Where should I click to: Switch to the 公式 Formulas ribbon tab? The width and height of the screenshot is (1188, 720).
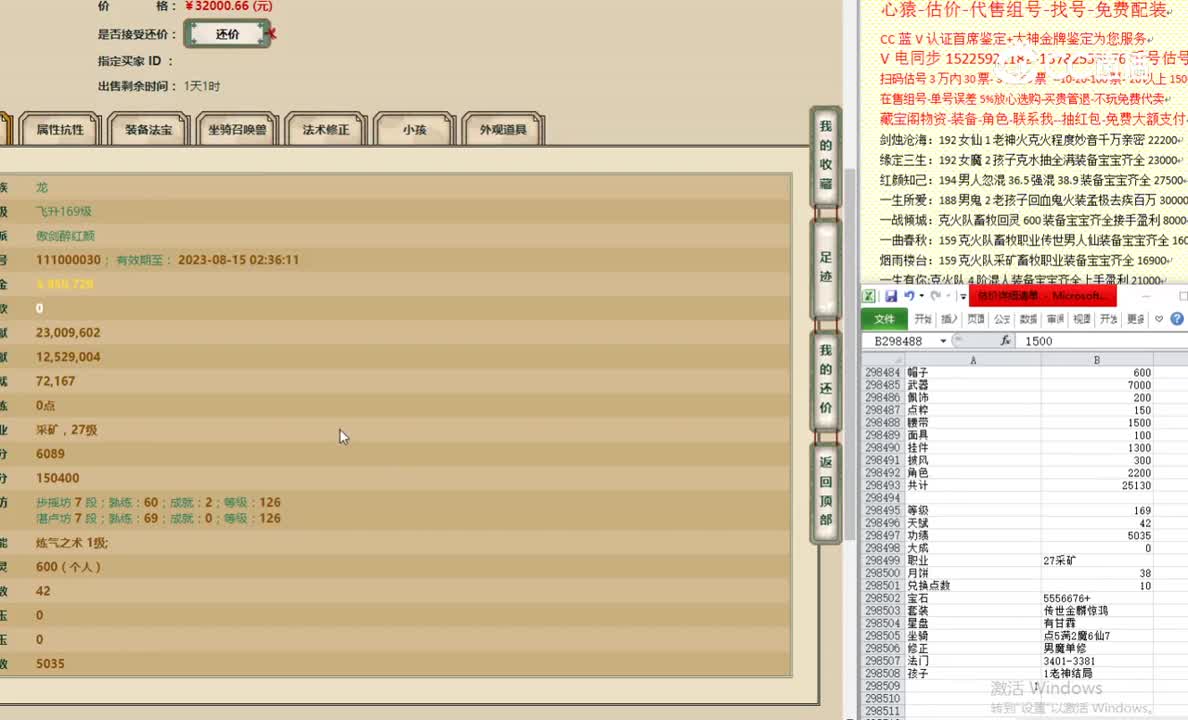[1002, 319]
